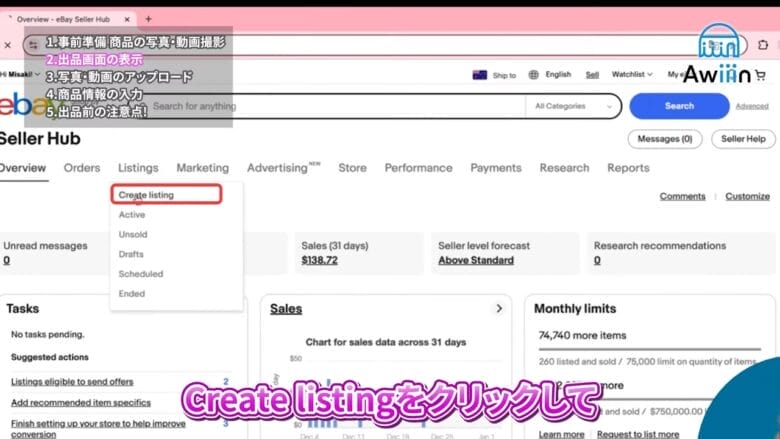The width and height of the screenshot is (780, 439).
Task: Choose Active from Listings menu
Action: [132, 215]
